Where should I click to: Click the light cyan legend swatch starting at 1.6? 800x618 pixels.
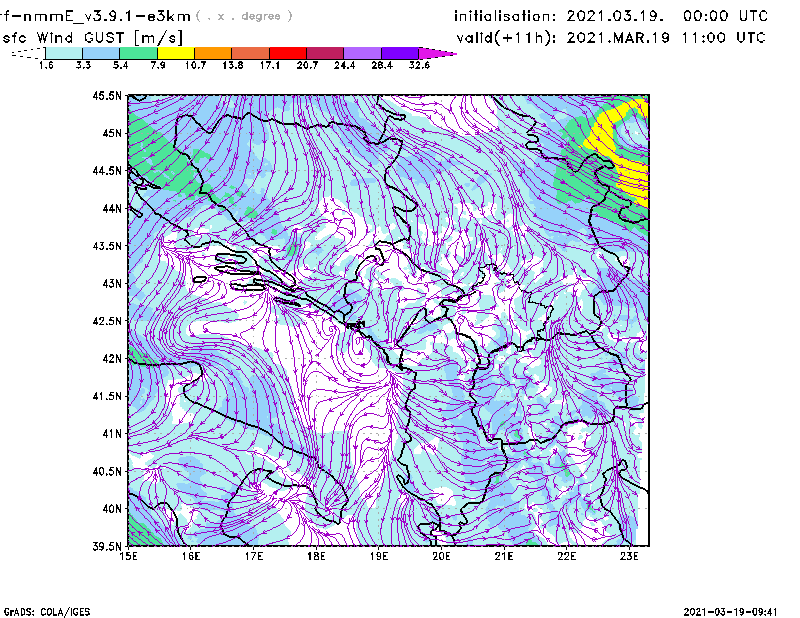(64, 53)
